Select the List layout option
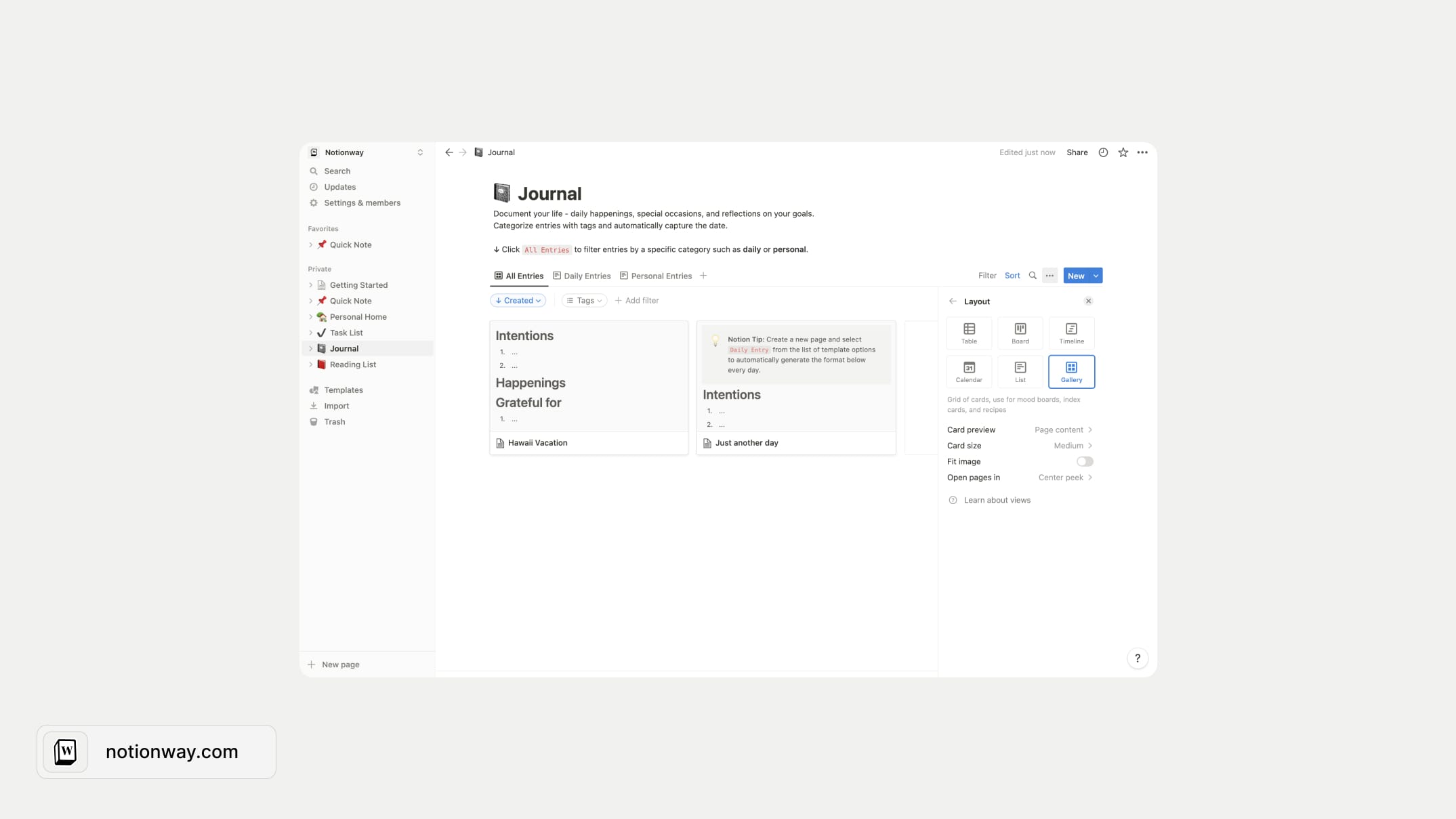 [1020, 371]
